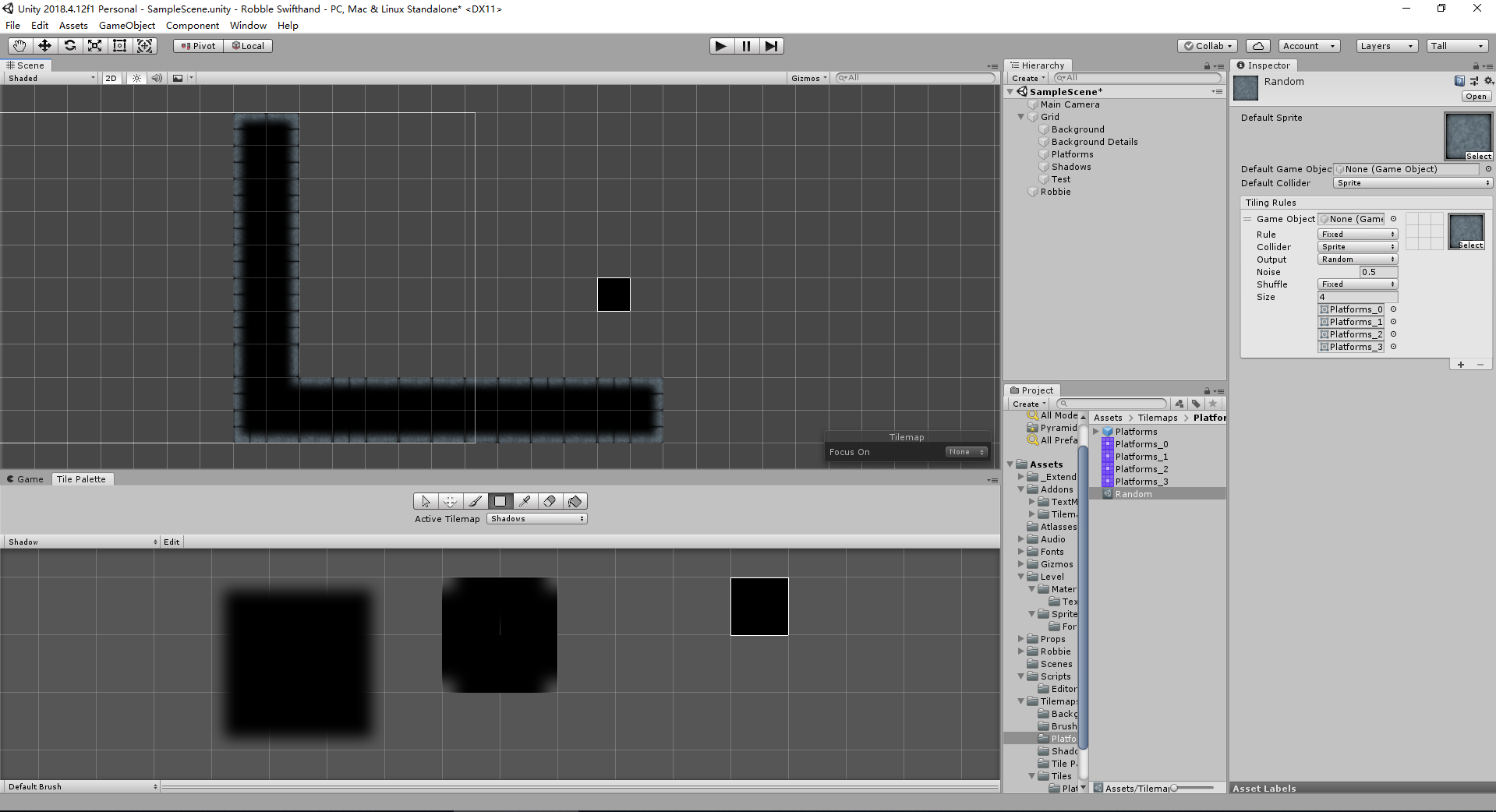Open the Gizmos dropdown
Image resolution: width=1496 pixels, height=812 pixels.
tap(808, 78)
